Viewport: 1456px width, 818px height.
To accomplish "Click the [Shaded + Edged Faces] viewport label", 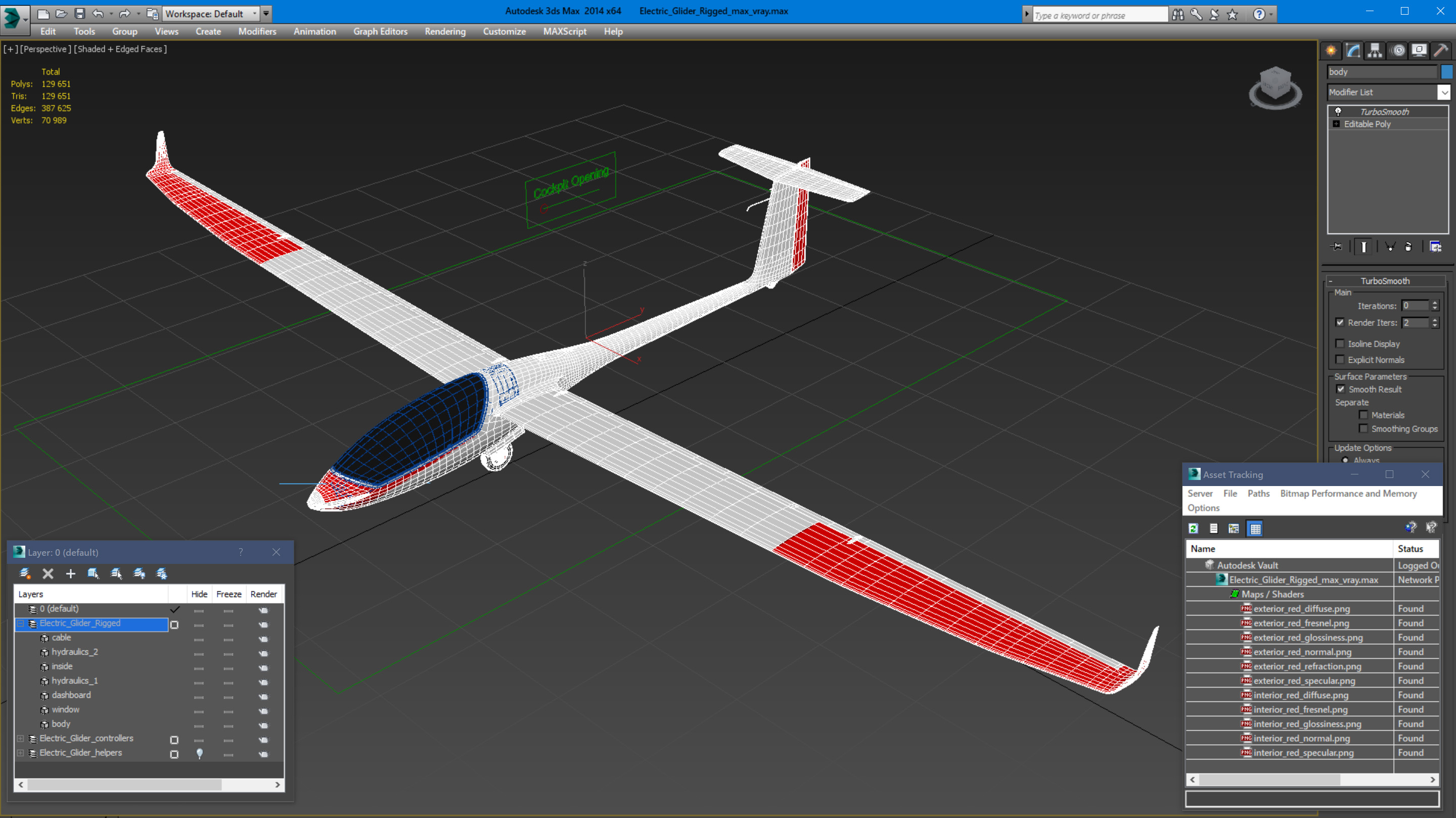I will point(120,49).
